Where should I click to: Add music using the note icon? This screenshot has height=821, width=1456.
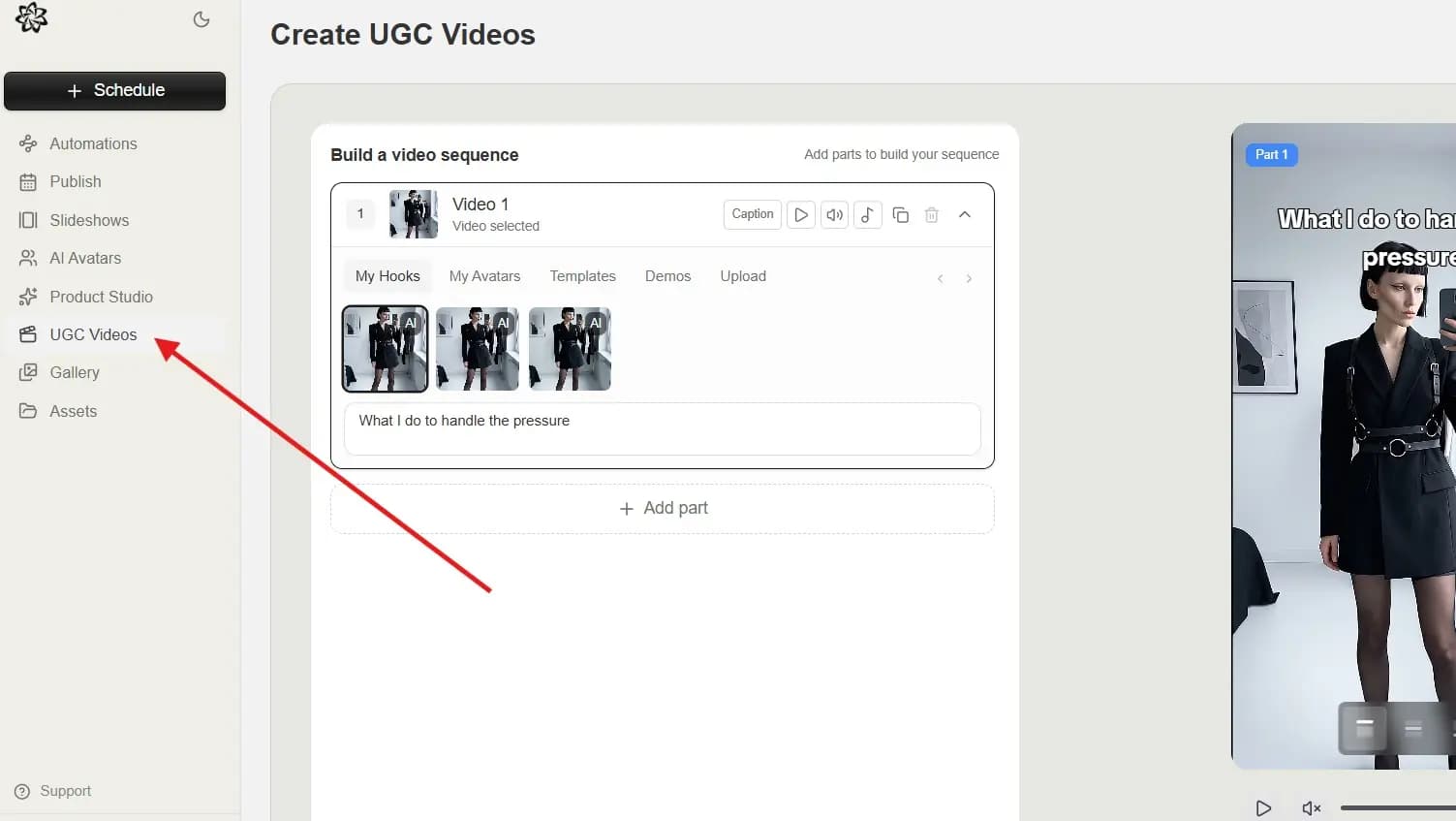pyautogui.click(x=867, y=215)
